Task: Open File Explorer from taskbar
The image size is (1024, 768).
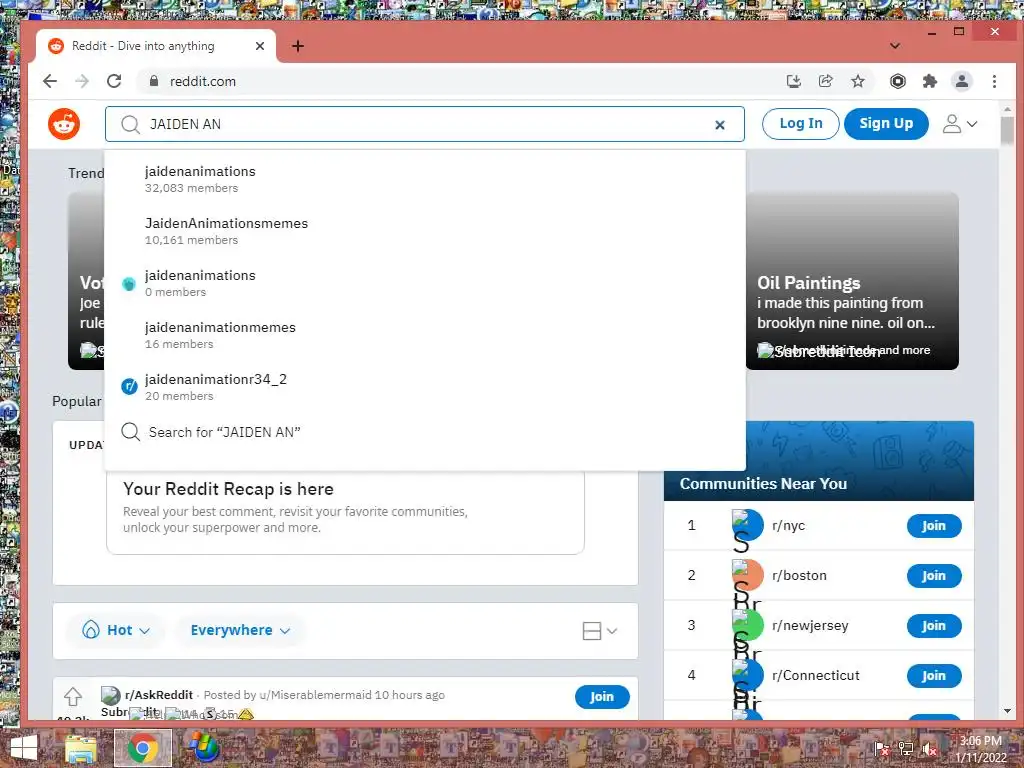Action: 80,748
